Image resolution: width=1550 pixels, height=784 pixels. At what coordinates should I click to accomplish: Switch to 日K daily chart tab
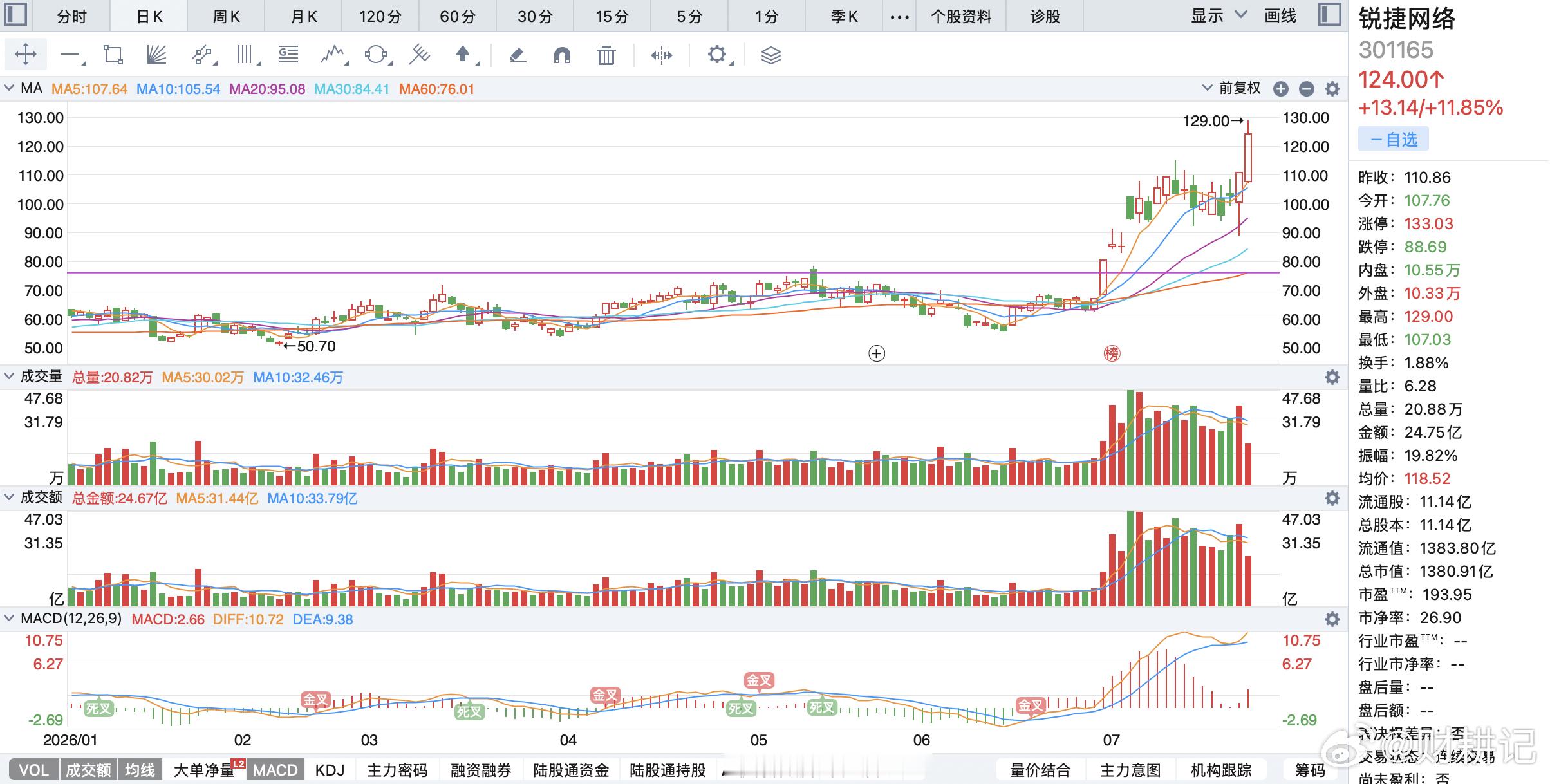149,16
